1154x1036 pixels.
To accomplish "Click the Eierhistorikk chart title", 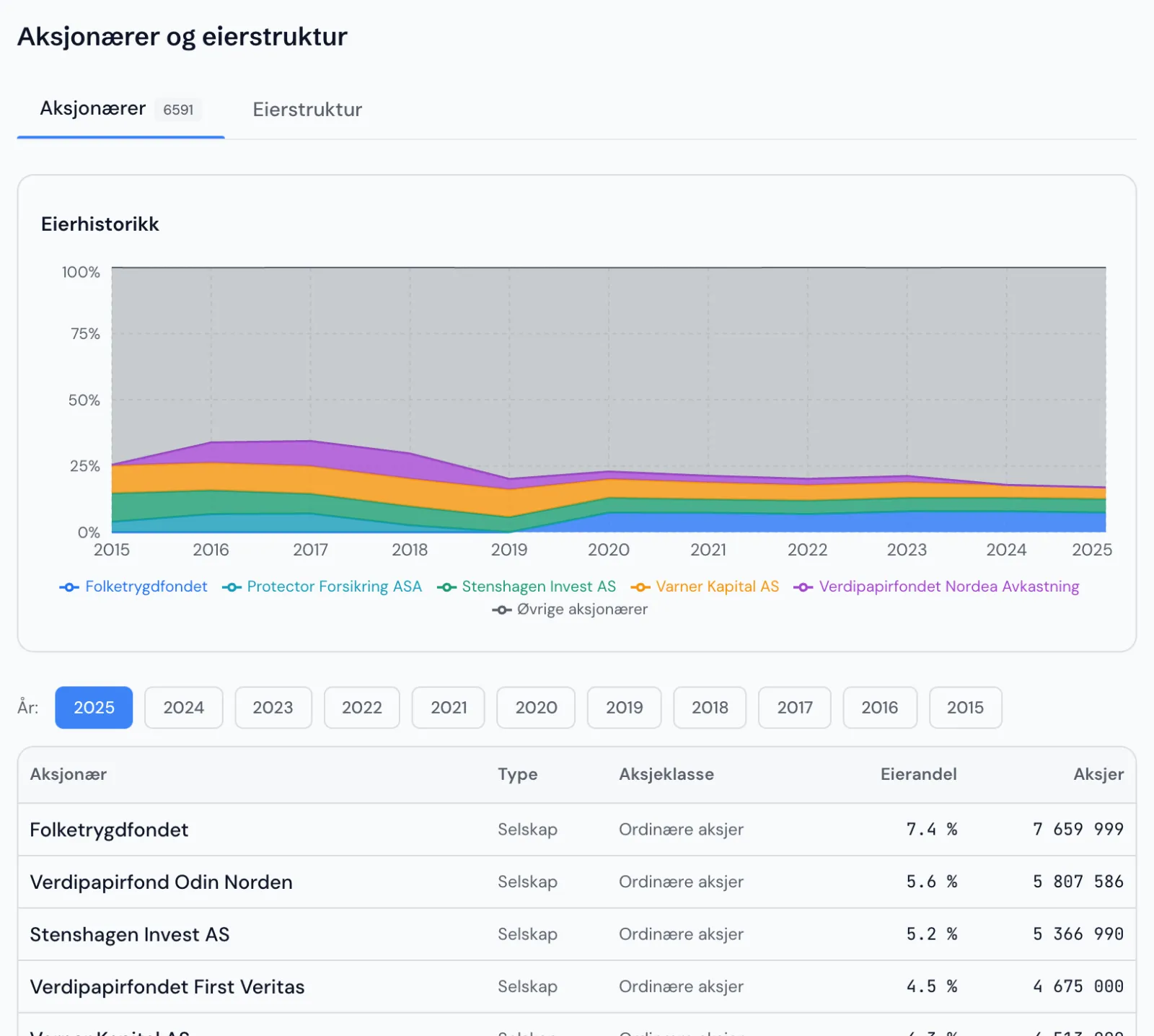I will [x=100, y=224].
